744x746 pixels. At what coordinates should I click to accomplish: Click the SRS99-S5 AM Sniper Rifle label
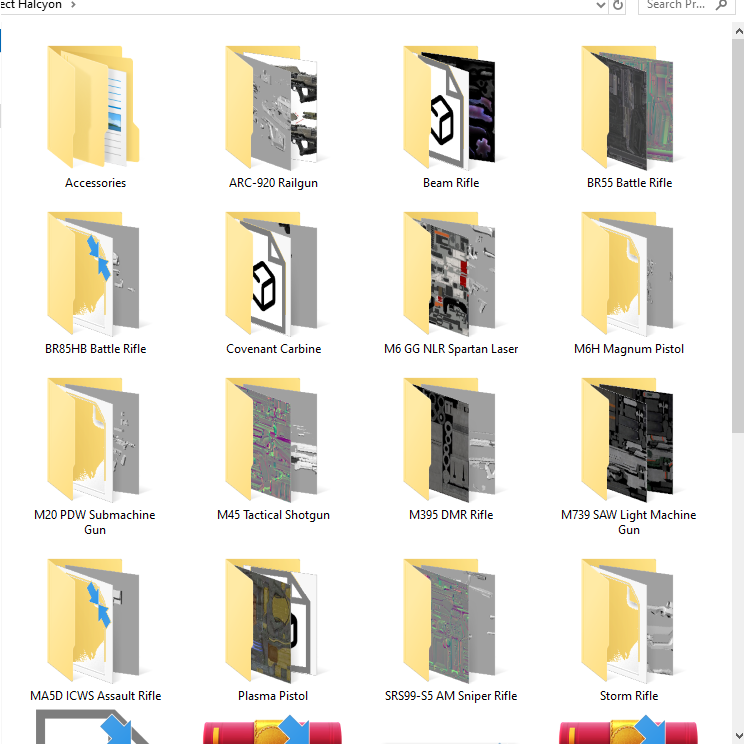(451, 696)
